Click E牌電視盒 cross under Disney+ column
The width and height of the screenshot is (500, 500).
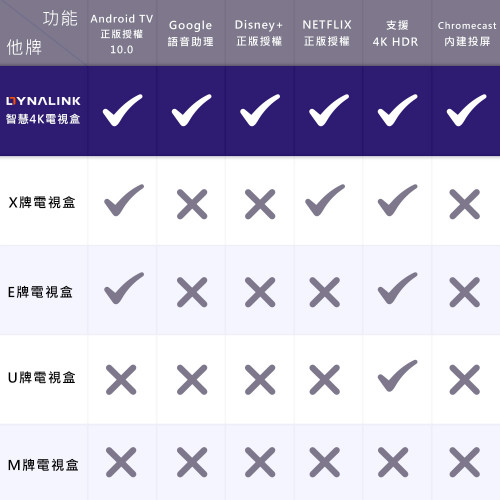pos(260,292)
